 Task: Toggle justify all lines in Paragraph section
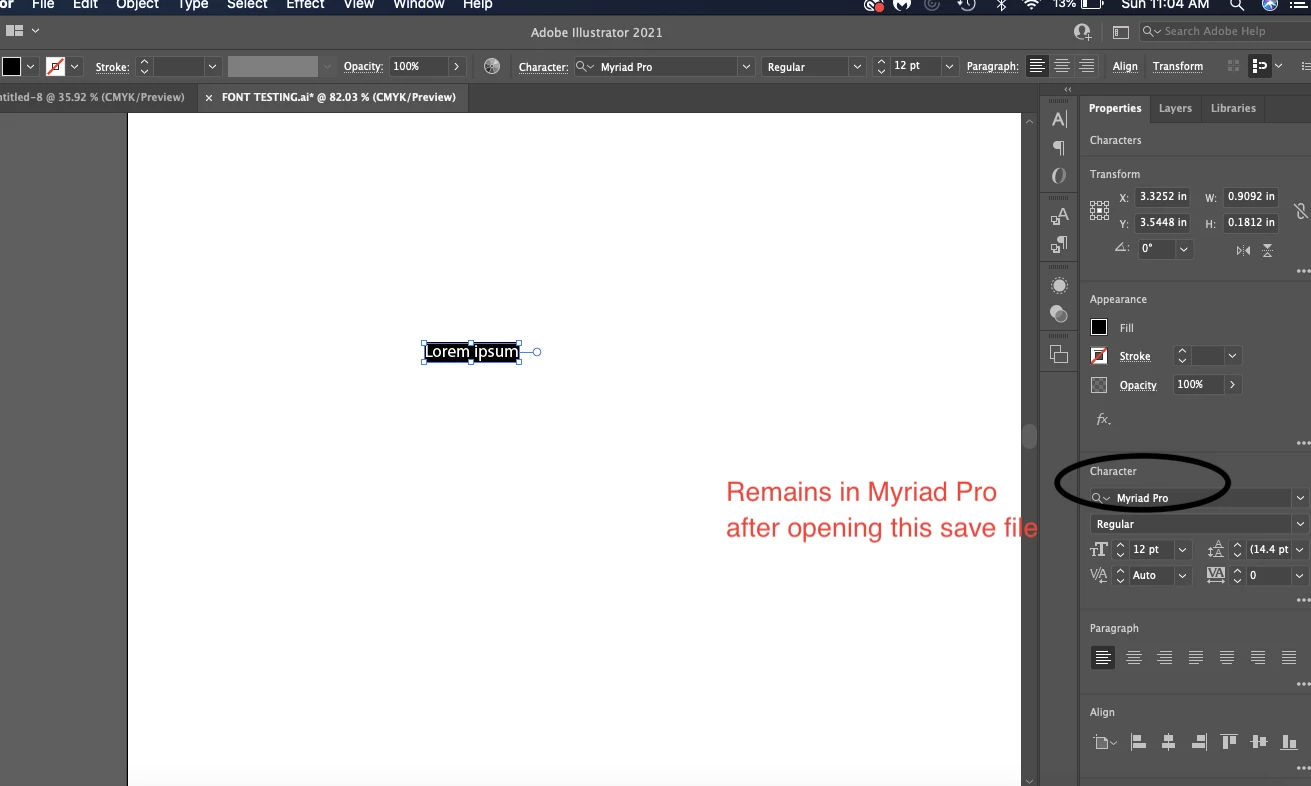1289,657
